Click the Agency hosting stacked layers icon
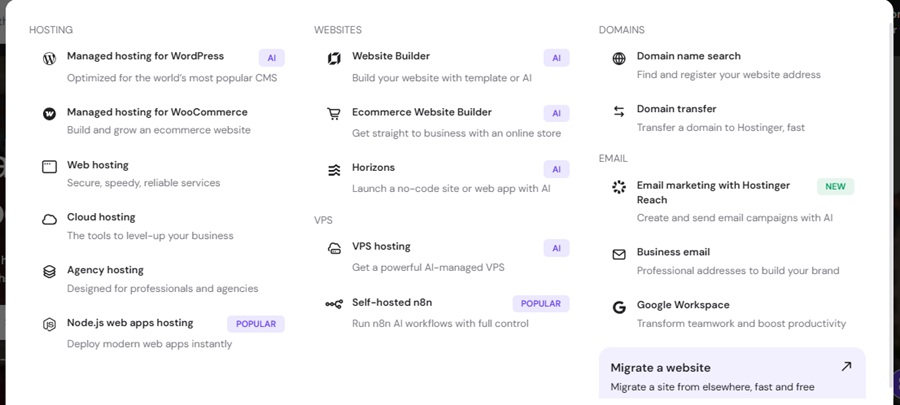The height and width of the screenshot is (405, 900). pyautogui.click(x=49, y=272)
